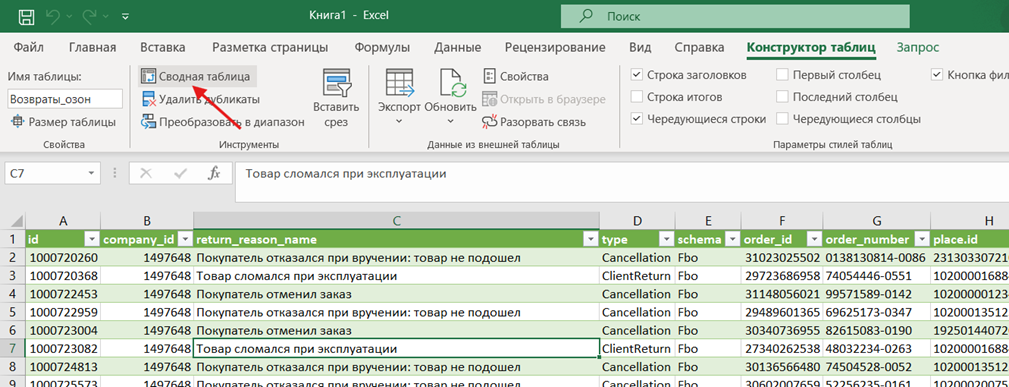The image size is (1009, 387).
Task: Open filter dropdown for type column
Action: (667, 240)
